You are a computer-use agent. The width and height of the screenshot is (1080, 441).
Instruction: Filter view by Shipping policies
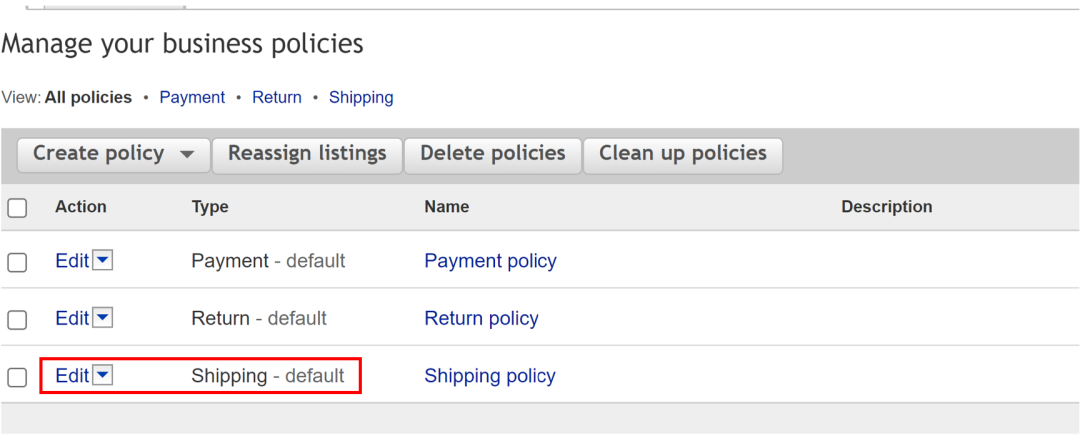[x=361, y=97]
